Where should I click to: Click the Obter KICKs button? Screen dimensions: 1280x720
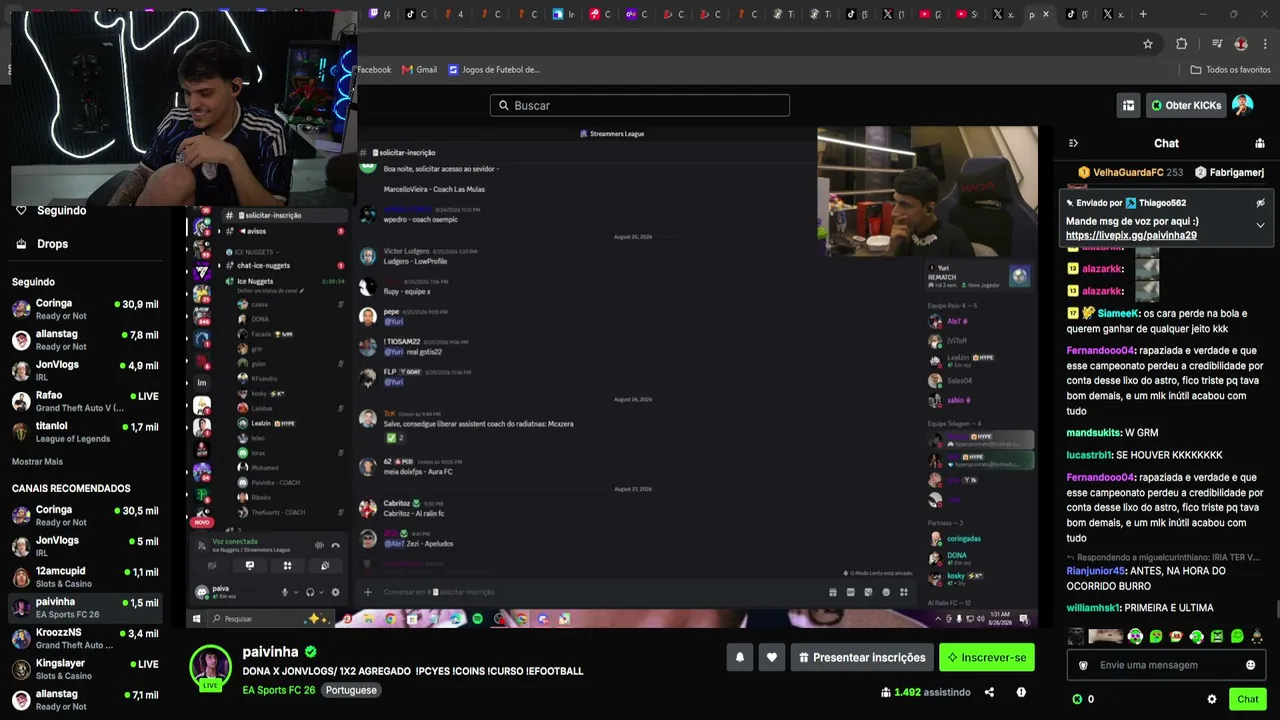point(1186,105)
